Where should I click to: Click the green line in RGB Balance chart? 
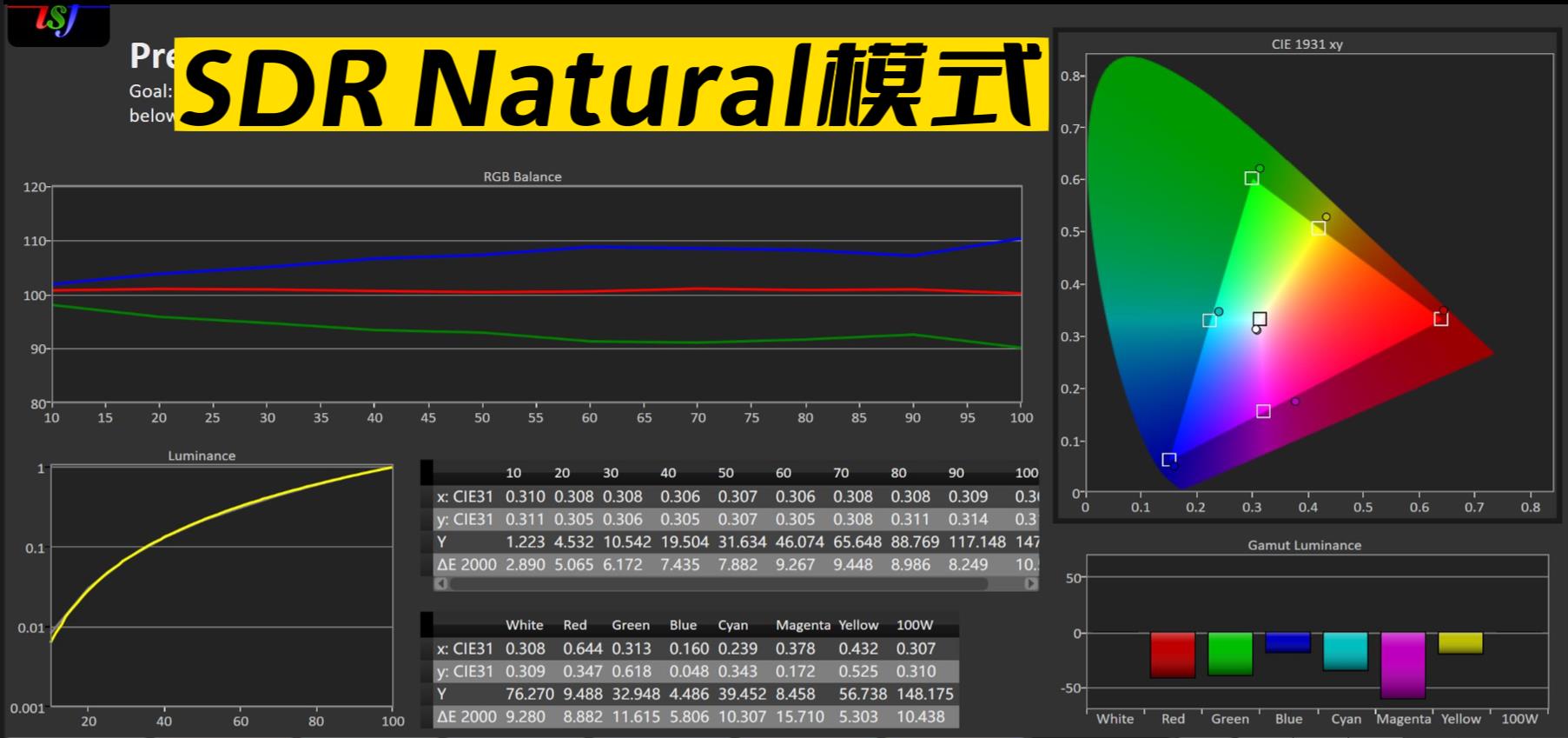tap(536, 336)
